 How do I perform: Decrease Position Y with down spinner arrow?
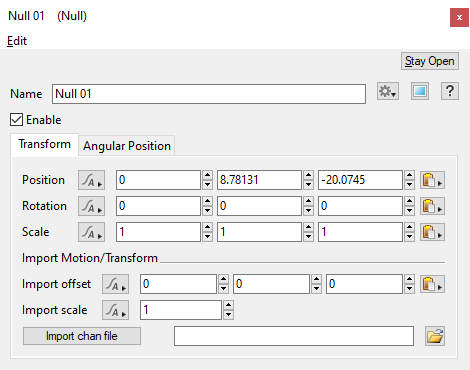pos(308,185)
